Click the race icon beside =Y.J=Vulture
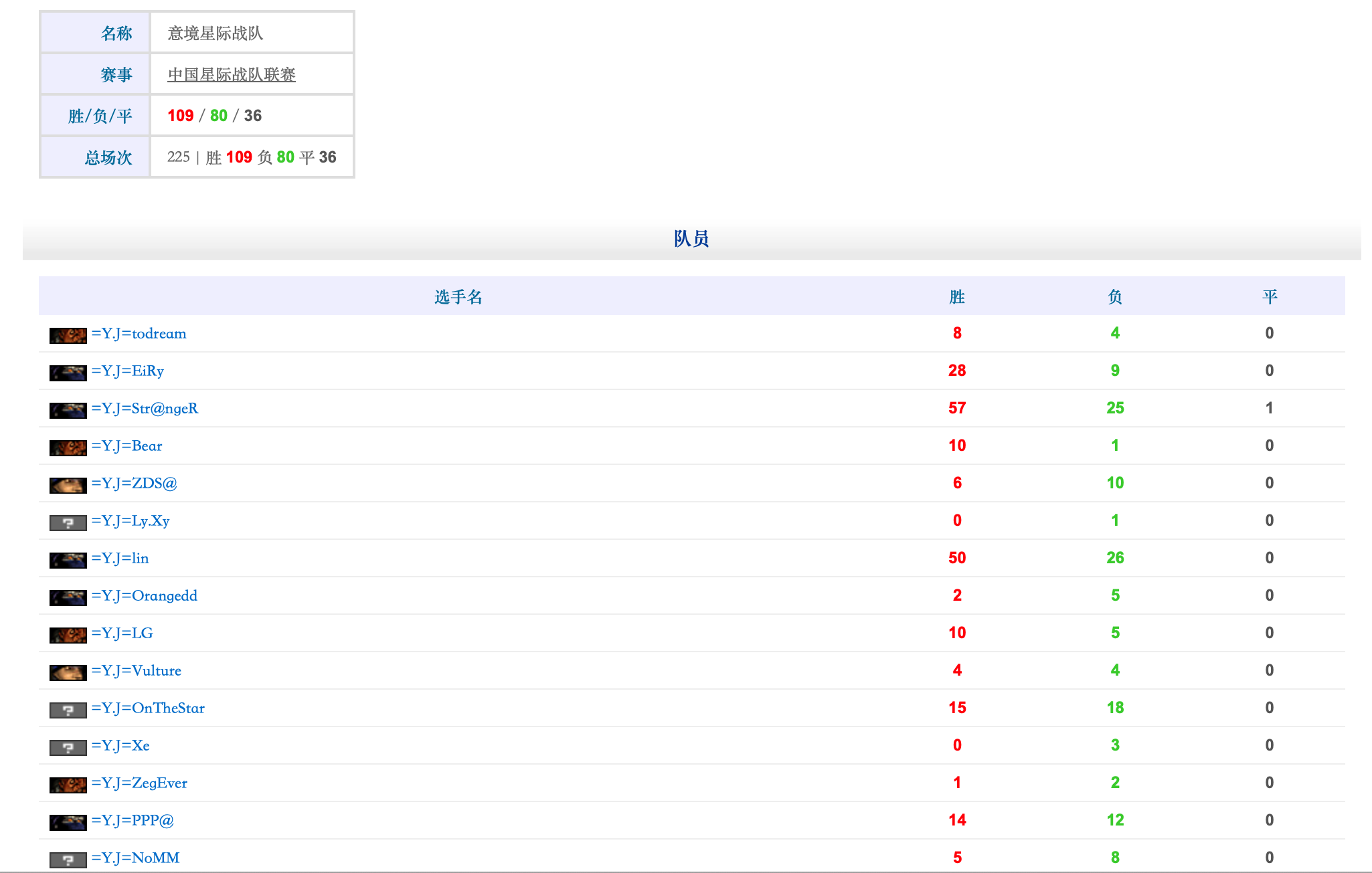1372x873 pixels. pyautogui.click(x=68, y=672)
